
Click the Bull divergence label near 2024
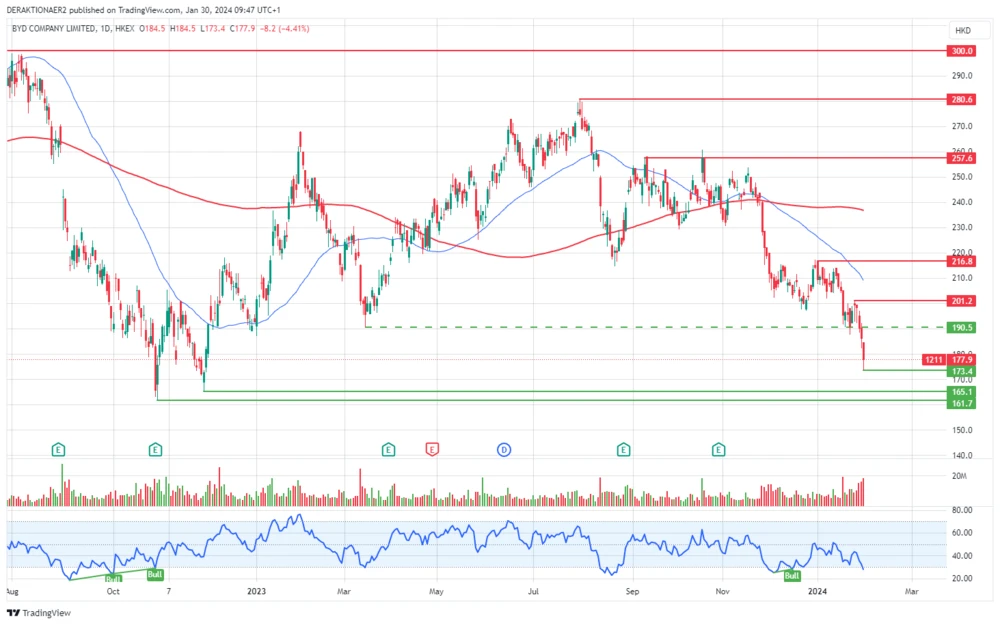(792, 575)
